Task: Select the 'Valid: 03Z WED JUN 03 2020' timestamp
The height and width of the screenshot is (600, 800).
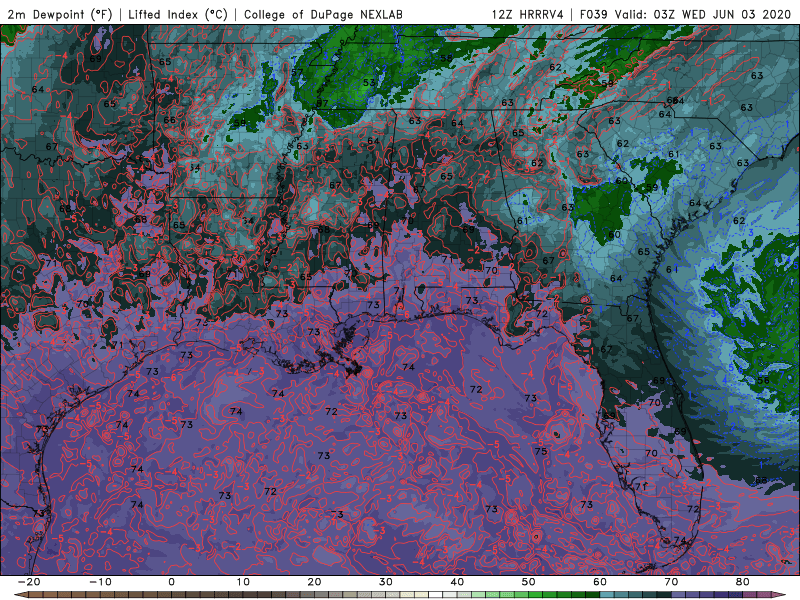Action: click(703, 14)
